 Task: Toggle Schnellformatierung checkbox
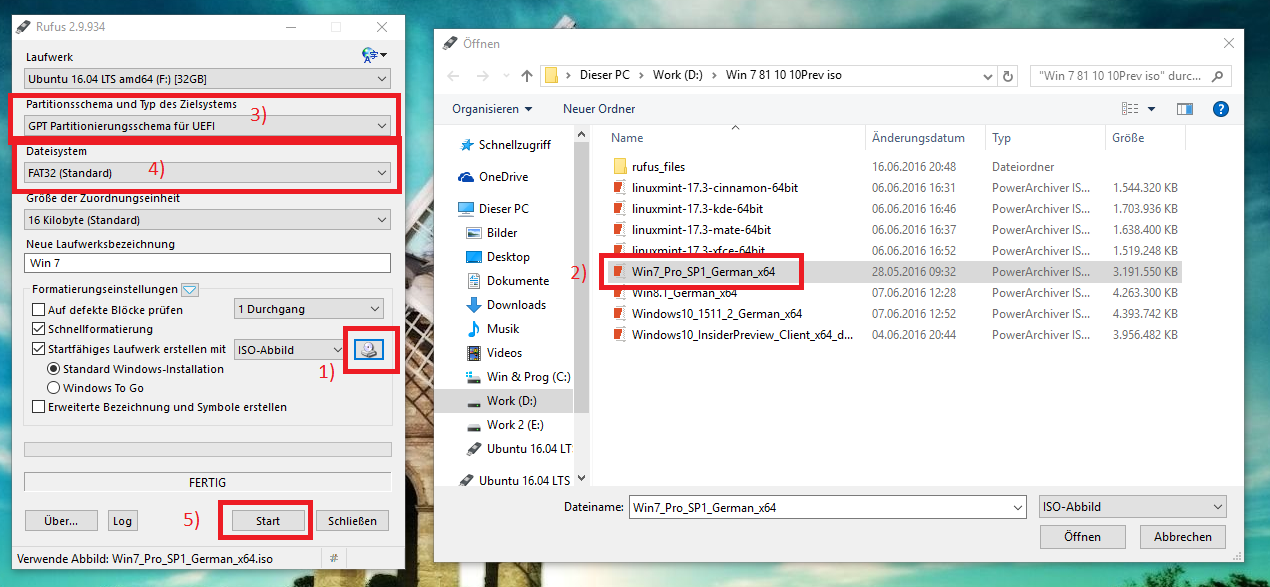point(40,329)
